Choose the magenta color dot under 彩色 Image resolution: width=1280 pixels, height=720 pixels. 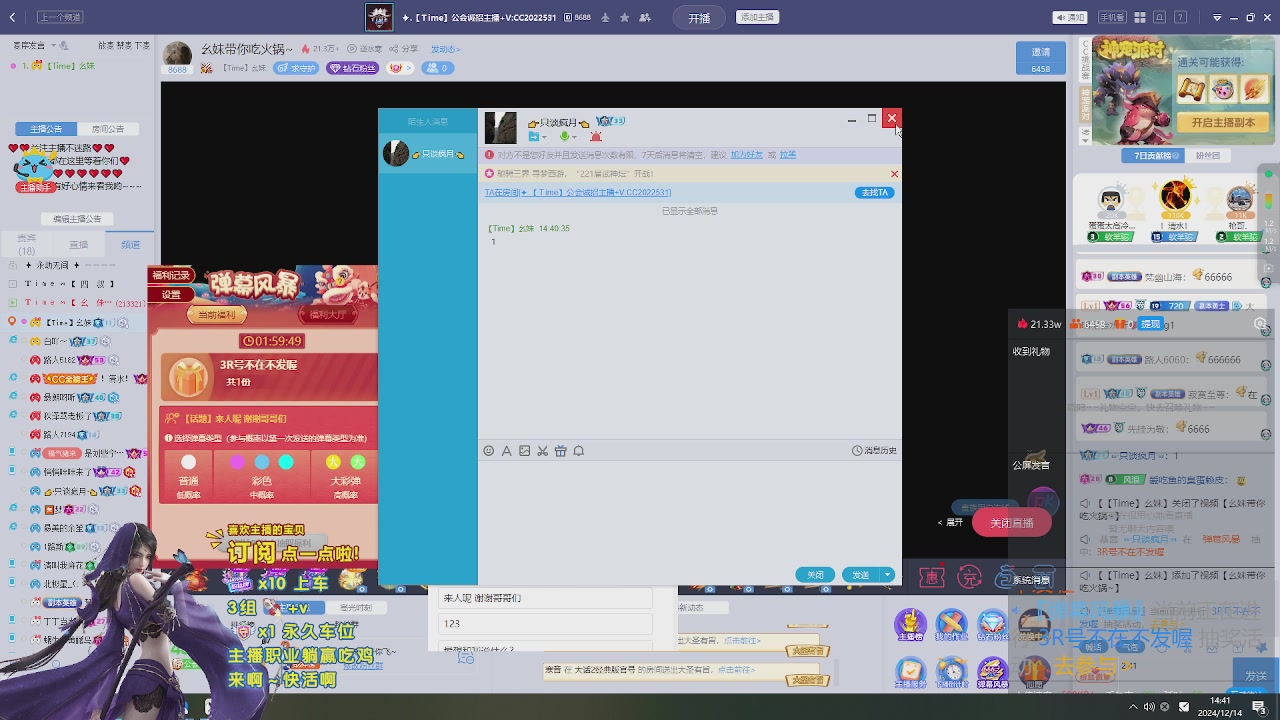(238, 462)
